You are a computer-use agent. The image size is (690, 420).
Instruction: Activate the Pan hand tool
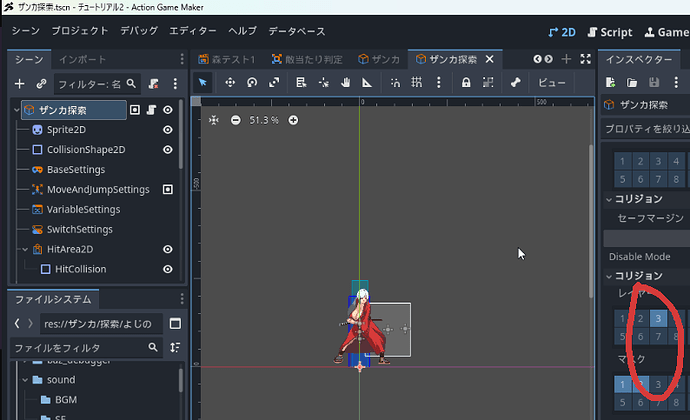(345, 82)
